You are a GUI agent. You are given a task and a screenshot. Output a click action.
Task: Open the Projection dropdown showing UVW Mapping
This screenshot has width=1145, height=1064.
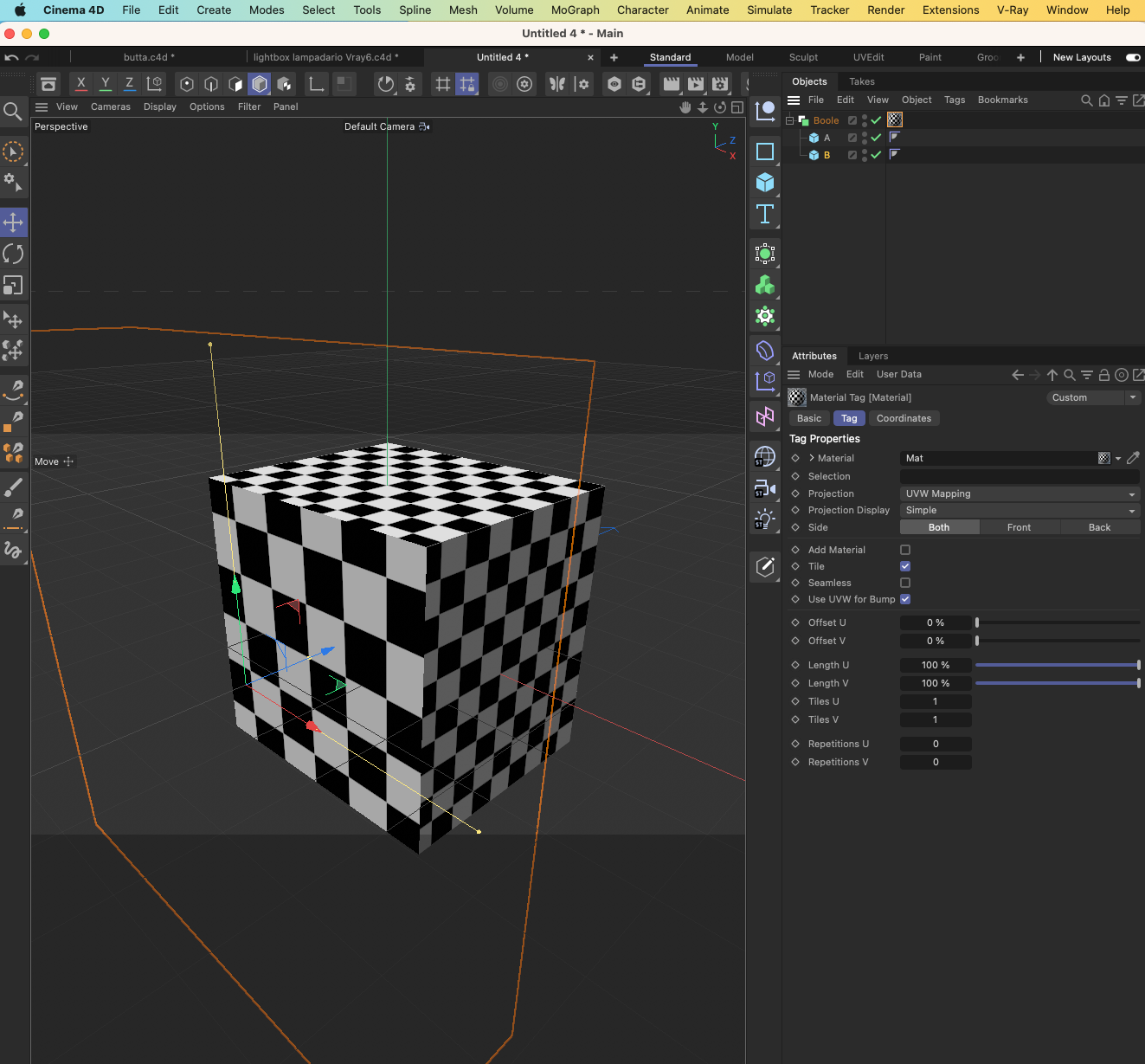[x=1020, y=493]
